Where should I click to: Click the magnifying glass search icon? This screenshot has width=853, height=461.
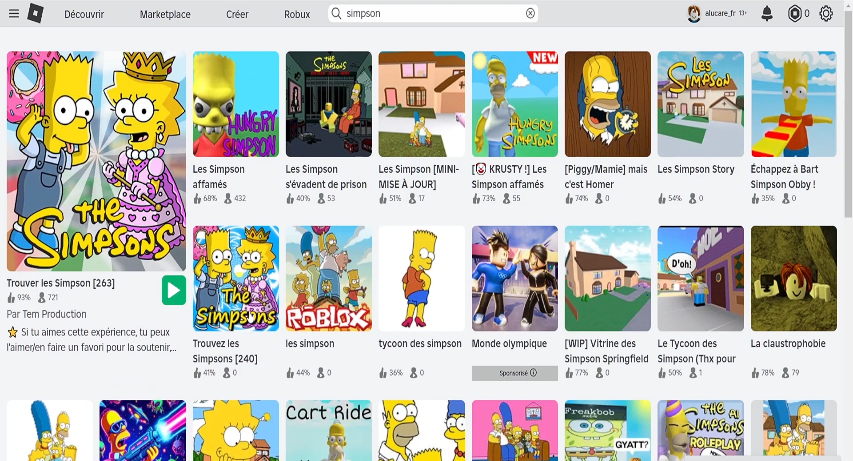pyautogui.click(x=337, y=14)
